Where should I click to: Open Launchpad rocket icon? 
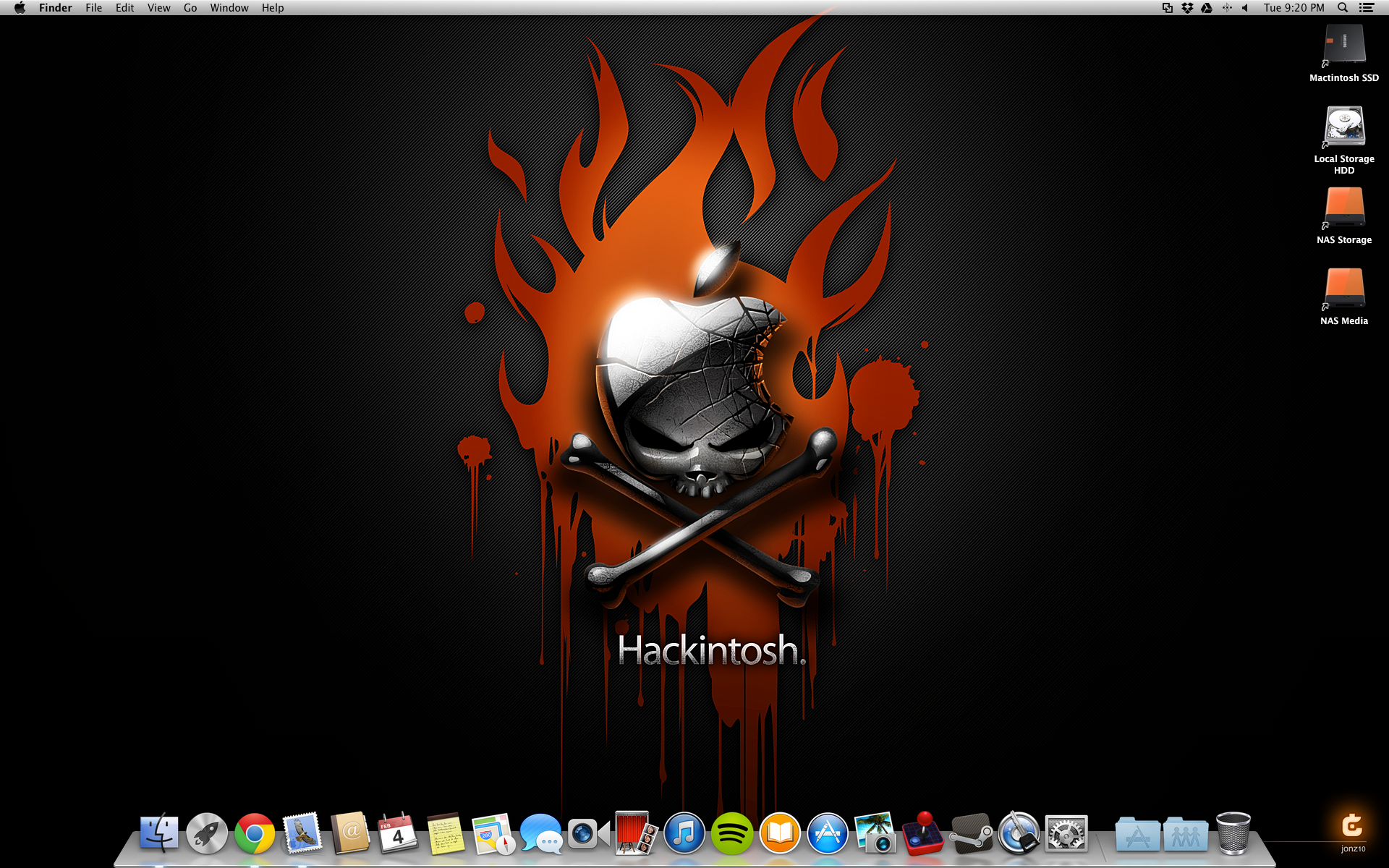click(x=207, y=834)
